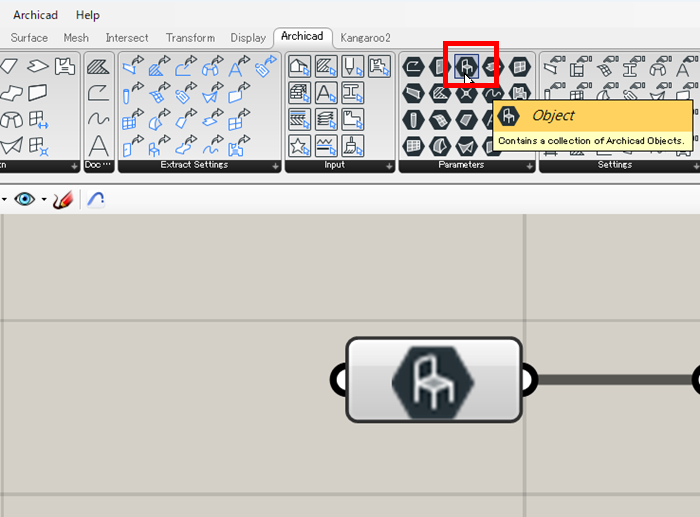Select the Mesh parameter hexagon icon
Image resolution: width=700 pixels, height=517 pixels.
[440, 120]
